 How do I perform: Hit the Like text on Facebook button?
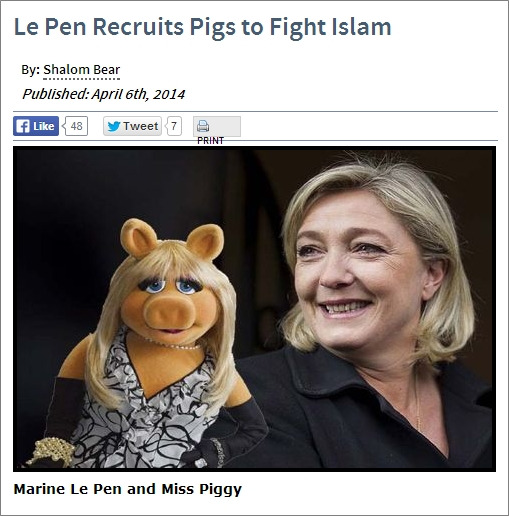pyautogui.click(x=43, y=126)
